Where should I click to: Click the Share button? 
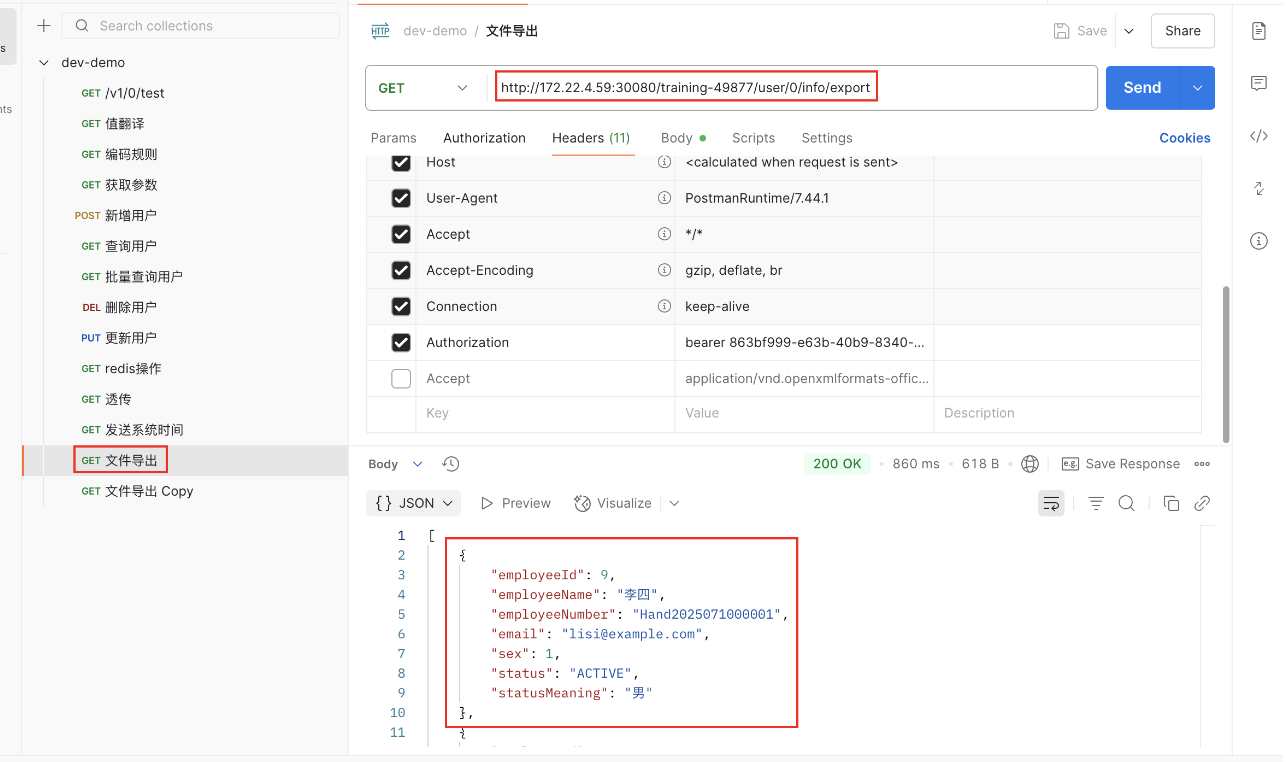click(x=1182, y=31)
